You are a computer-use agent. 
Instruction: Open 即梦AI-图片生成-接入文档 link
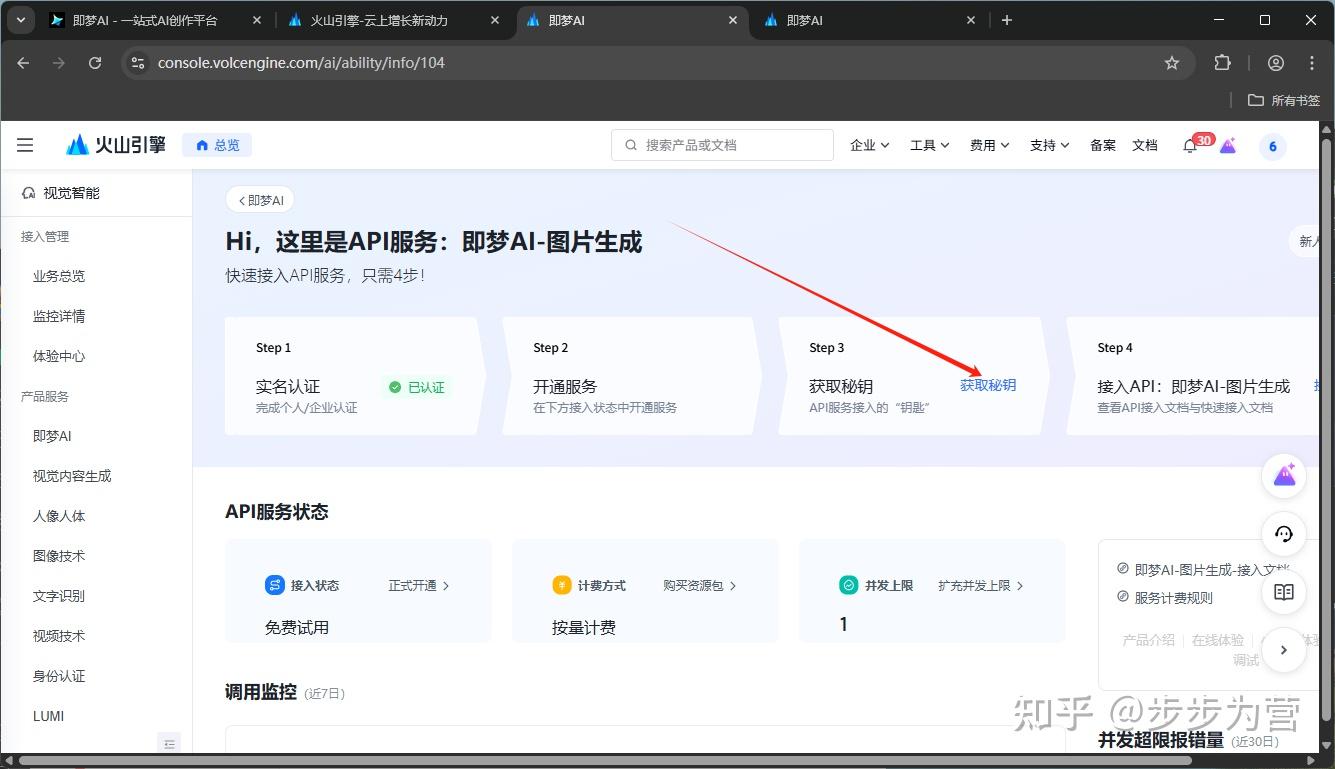(1212, 570)
